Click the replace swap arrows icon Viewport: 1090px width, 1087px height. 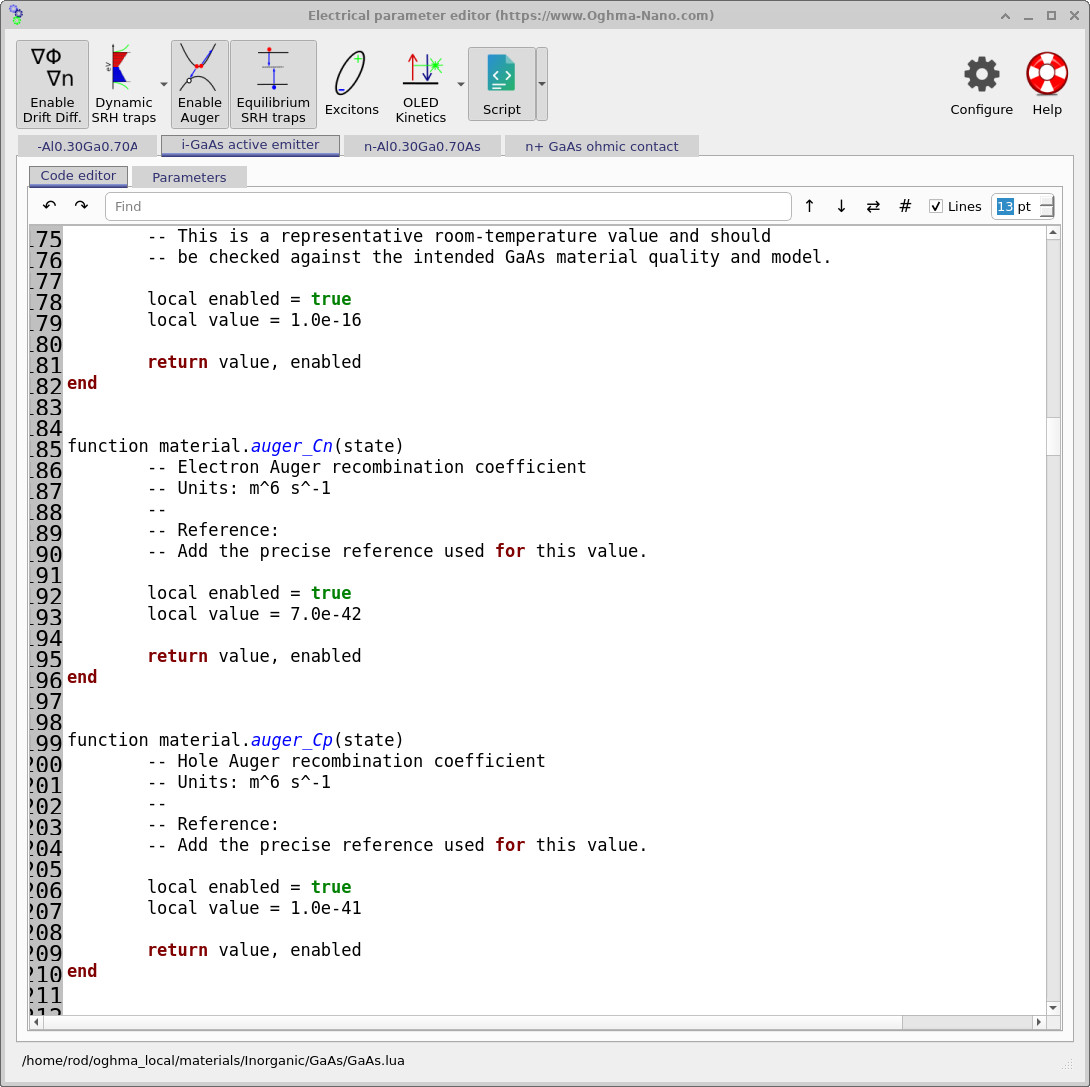tap(873, 206)
